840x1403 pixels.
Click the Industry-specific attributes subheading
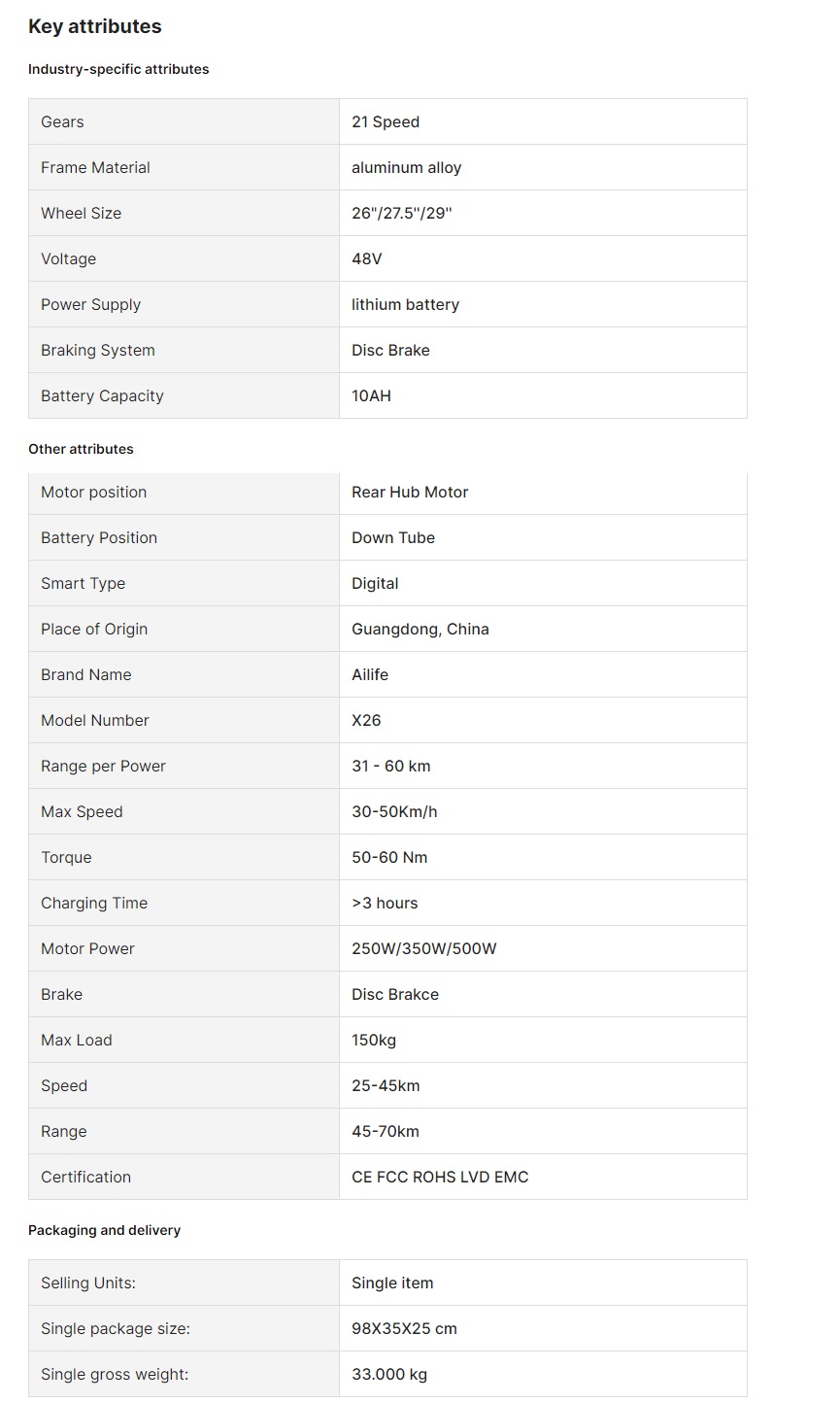click(x=118, y=69)
